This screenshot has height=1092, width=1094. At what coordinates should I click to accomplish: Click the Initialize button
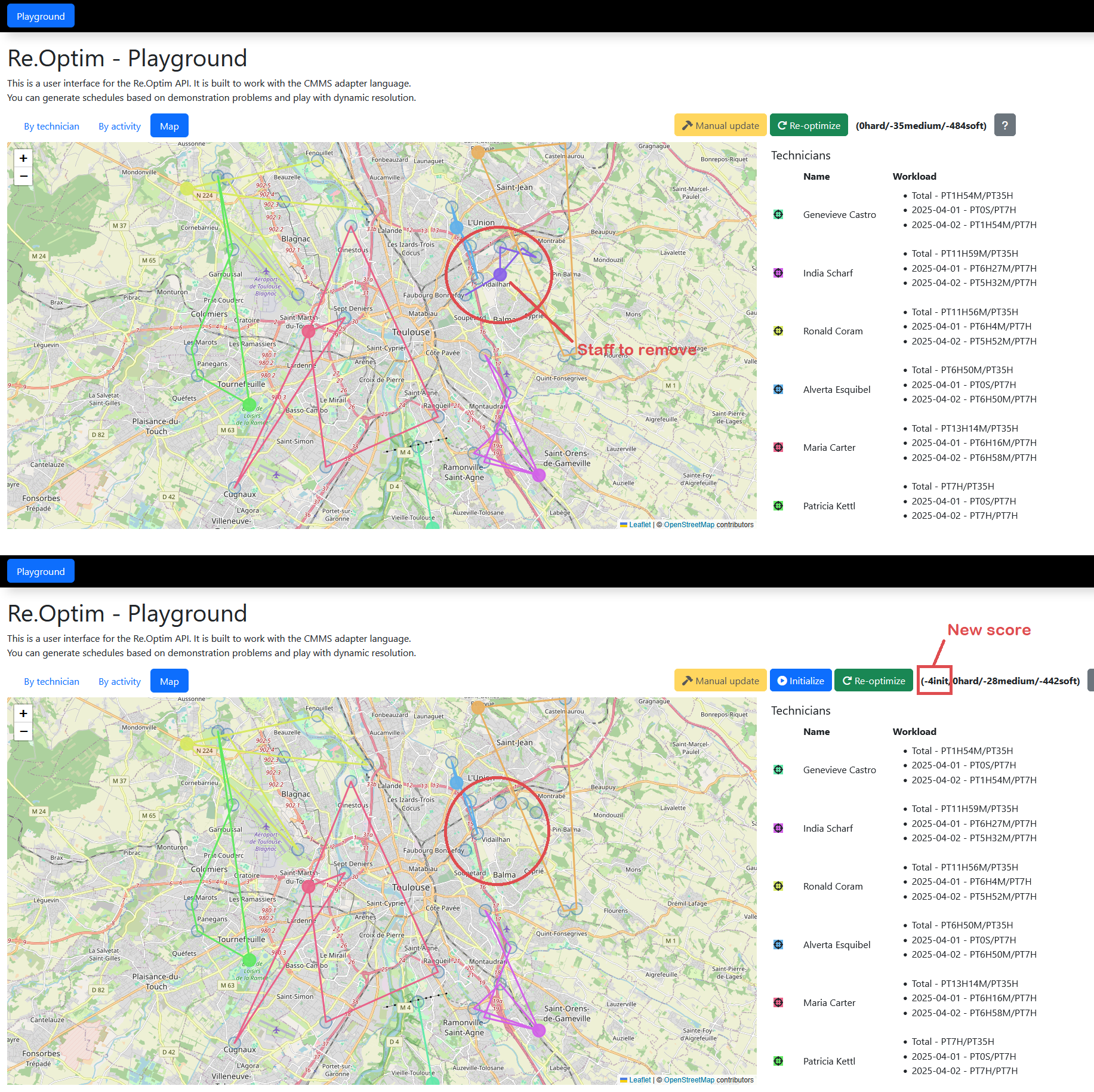click(800, 681)
